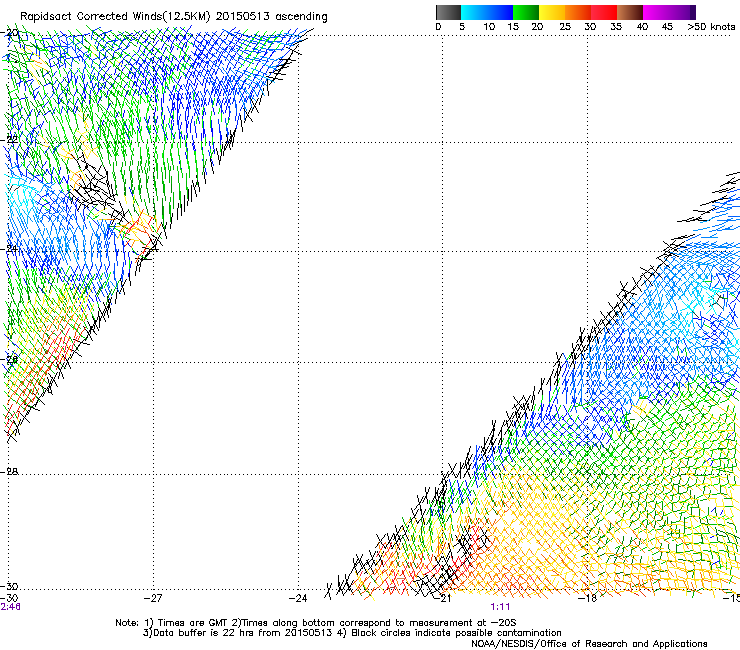Pick the orange 25-30 knots legend color
The height and width of the screenshot is (650, 740).
click(578, 12)
